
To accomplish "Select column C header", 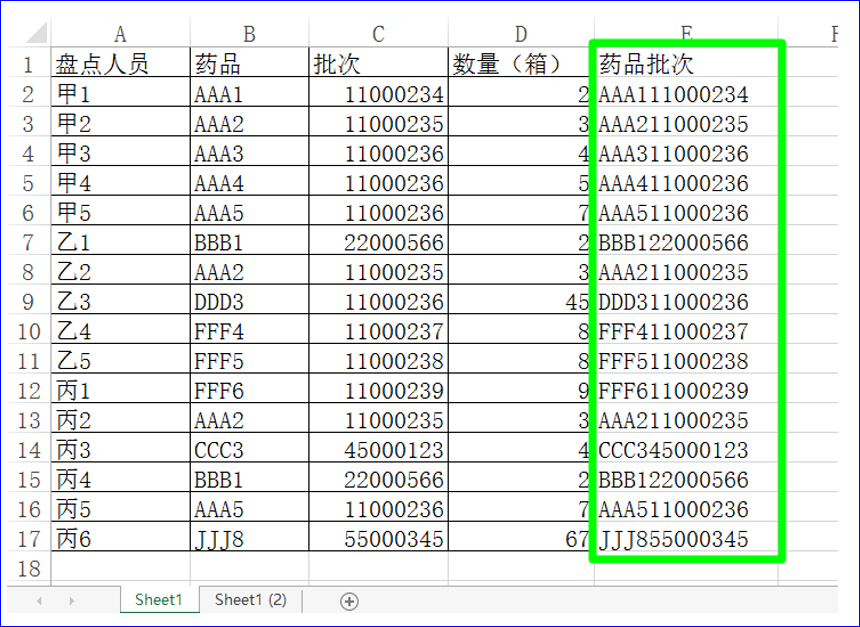I will [378, 34].
